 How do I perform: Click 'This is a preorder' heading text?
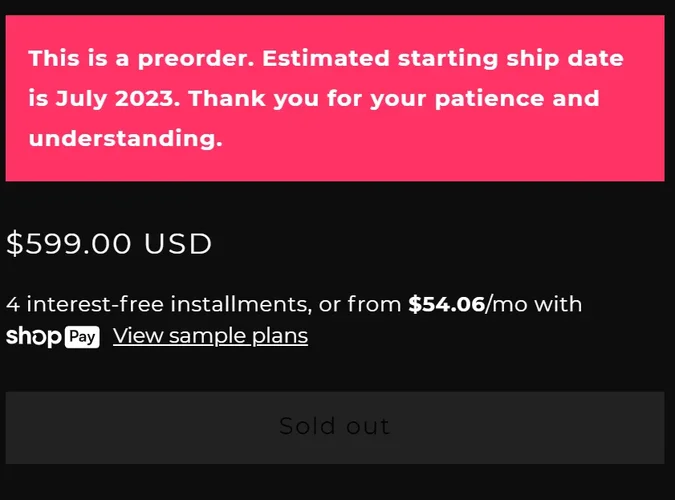tap(140, 58)
